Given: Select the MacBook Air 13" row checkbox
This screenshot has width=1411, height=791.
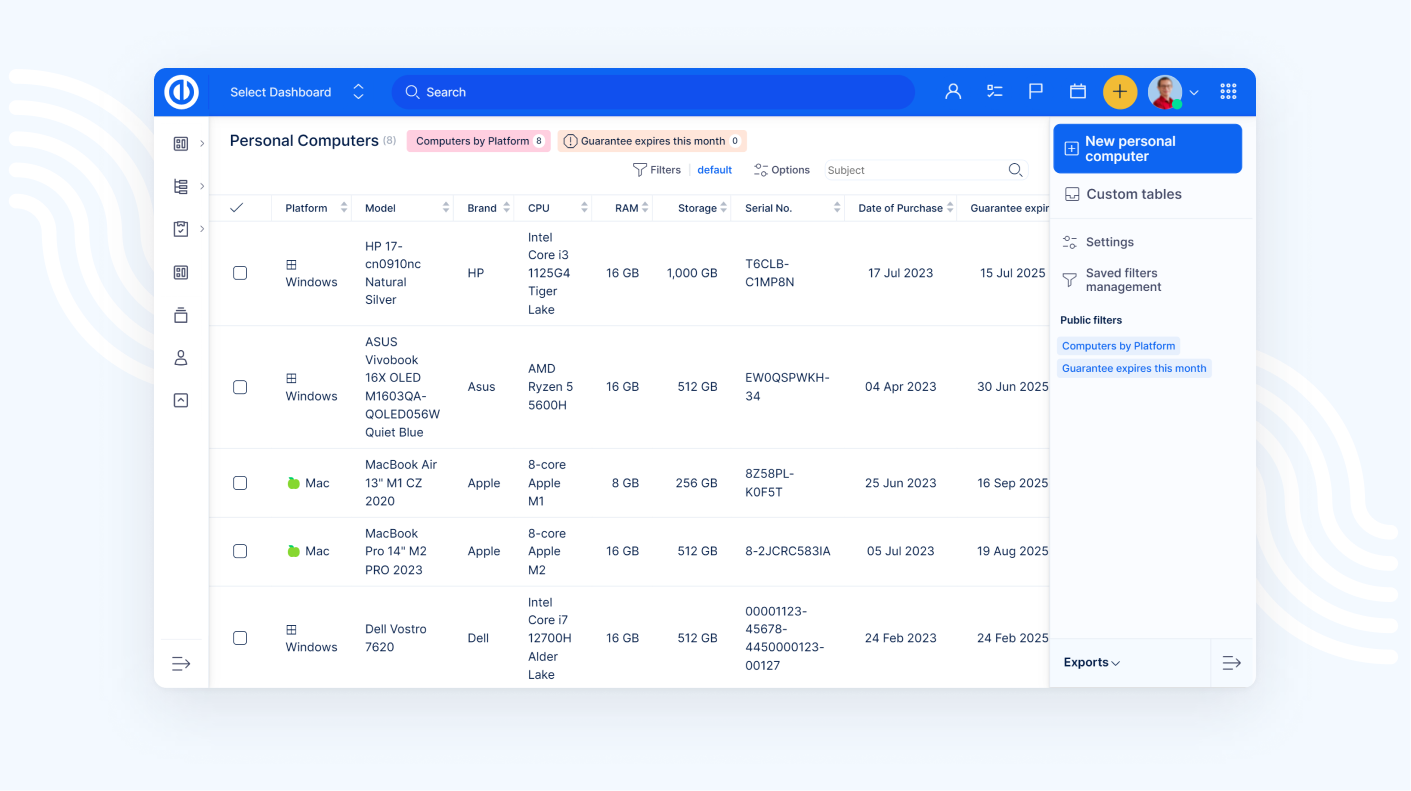Looking at the screenshot, I should coord(240,483).
